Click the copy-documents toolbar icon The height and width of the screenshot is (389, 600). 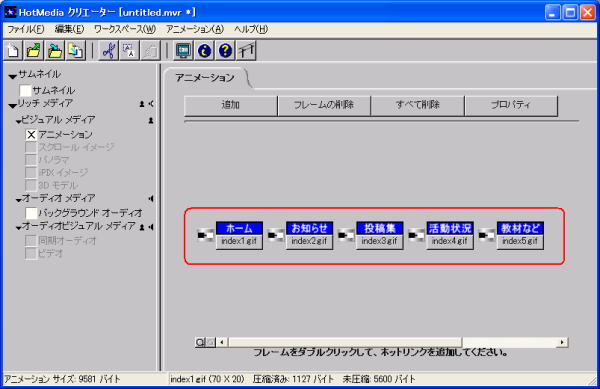pyautogui.click(x=75, y=50)
